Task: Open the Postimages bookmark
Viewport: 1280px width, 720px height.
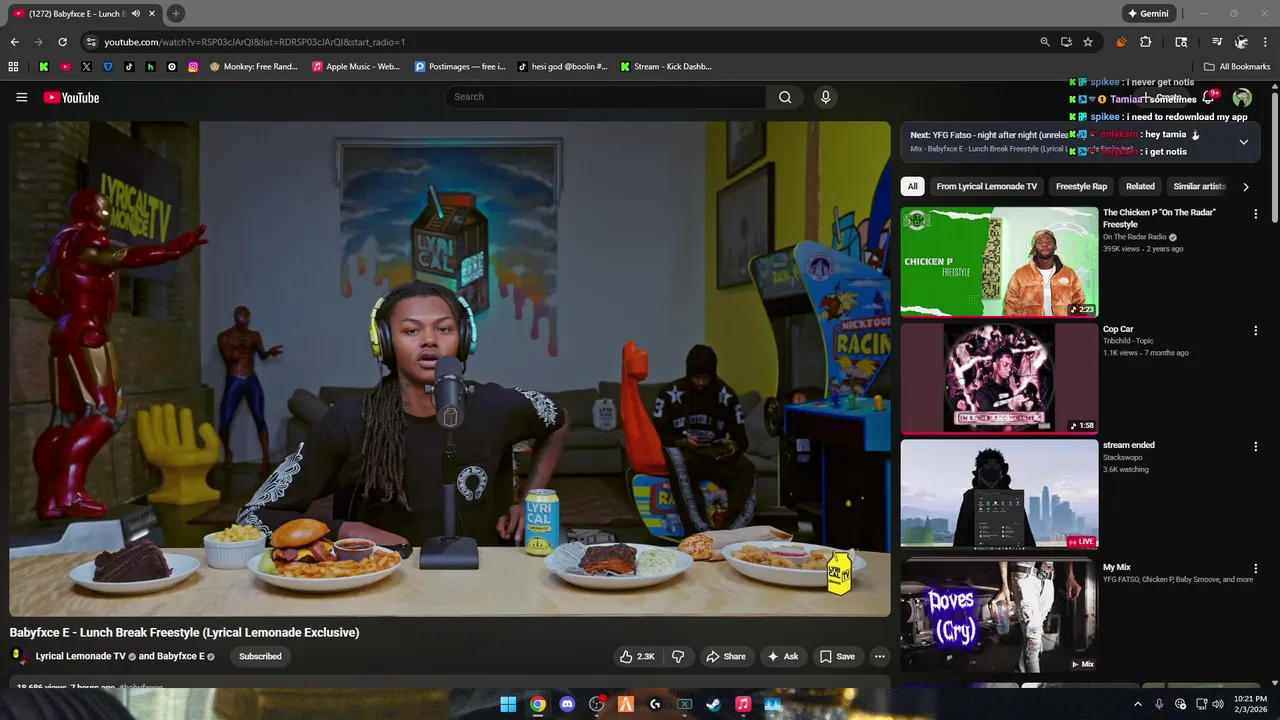Action: click(x=460, y=67)
